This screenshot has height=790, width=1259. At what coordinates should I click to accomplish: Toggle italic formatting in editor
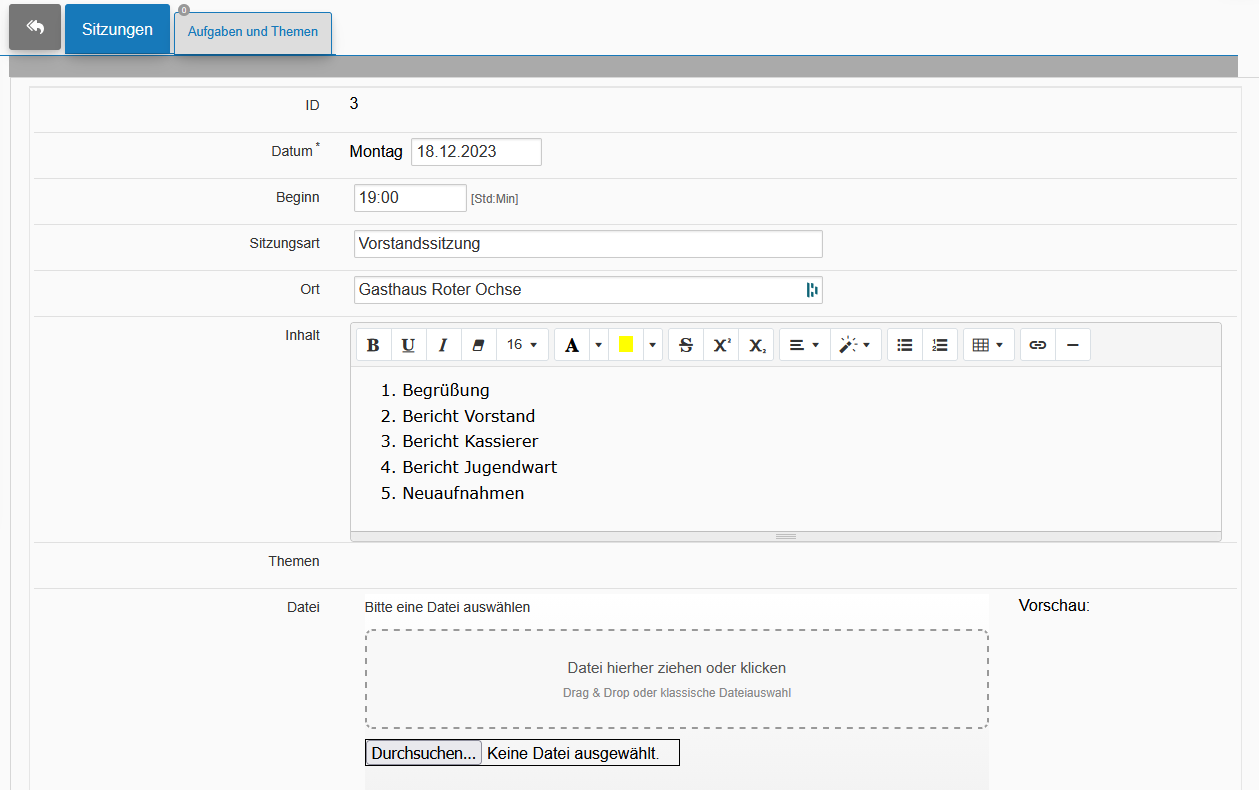click(x=442, y=345)
